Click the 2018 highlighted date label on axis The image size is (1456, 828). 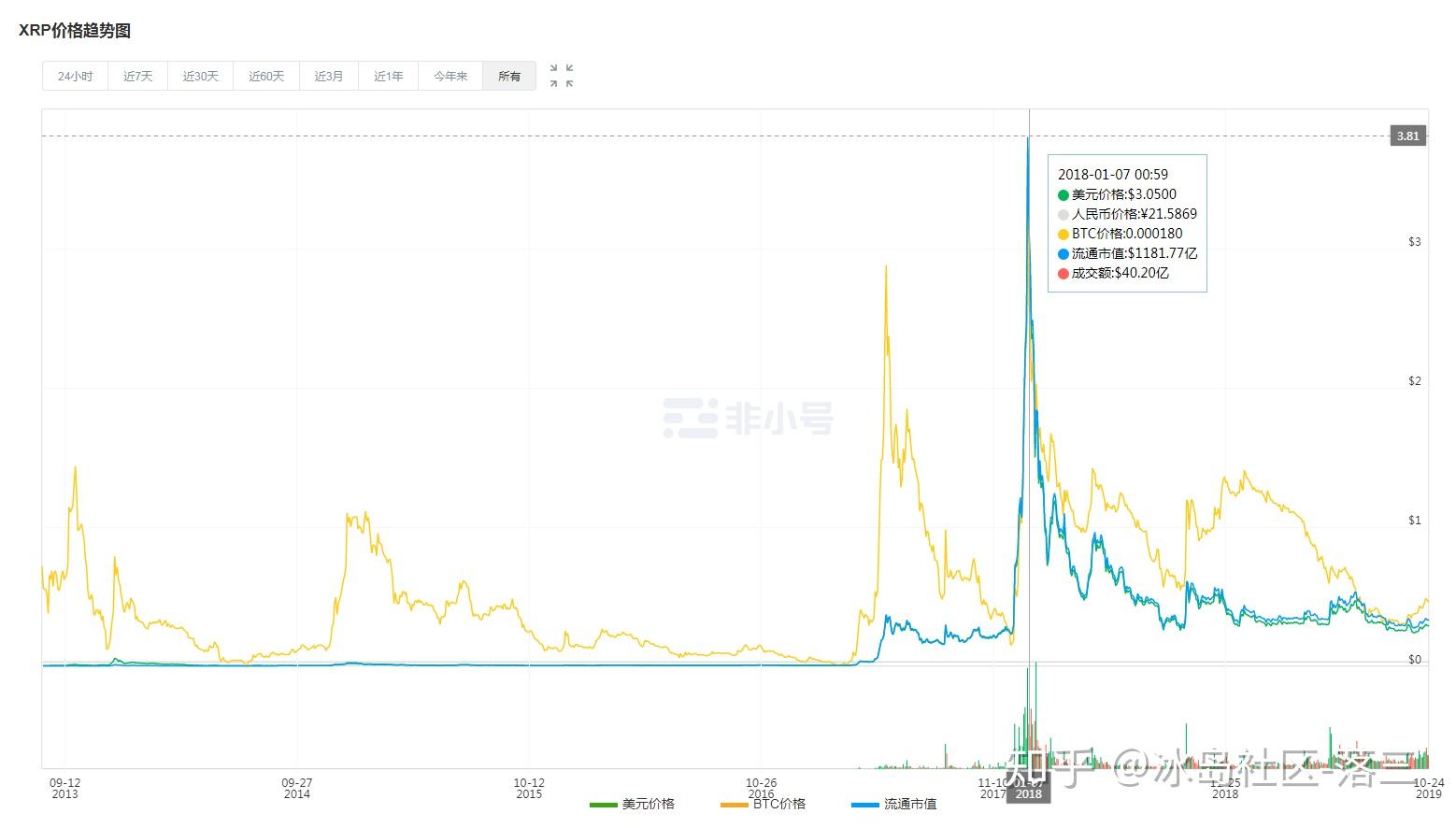tap(1028, 793)
